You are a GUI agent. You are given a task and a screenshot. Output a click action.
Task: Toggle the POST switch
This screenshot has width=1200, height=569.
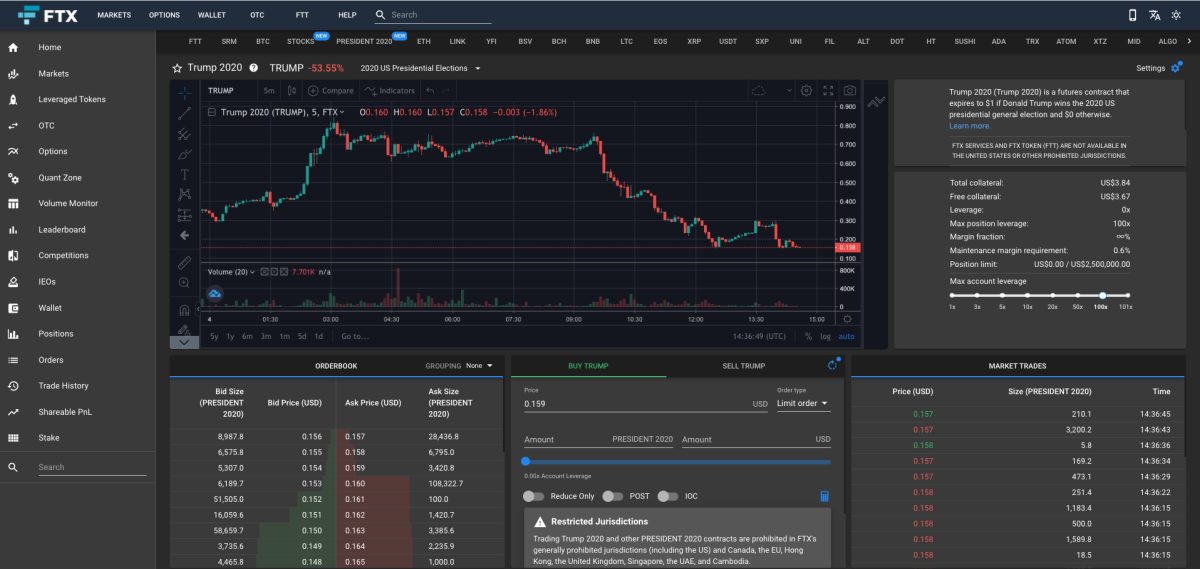coord(613,496)
